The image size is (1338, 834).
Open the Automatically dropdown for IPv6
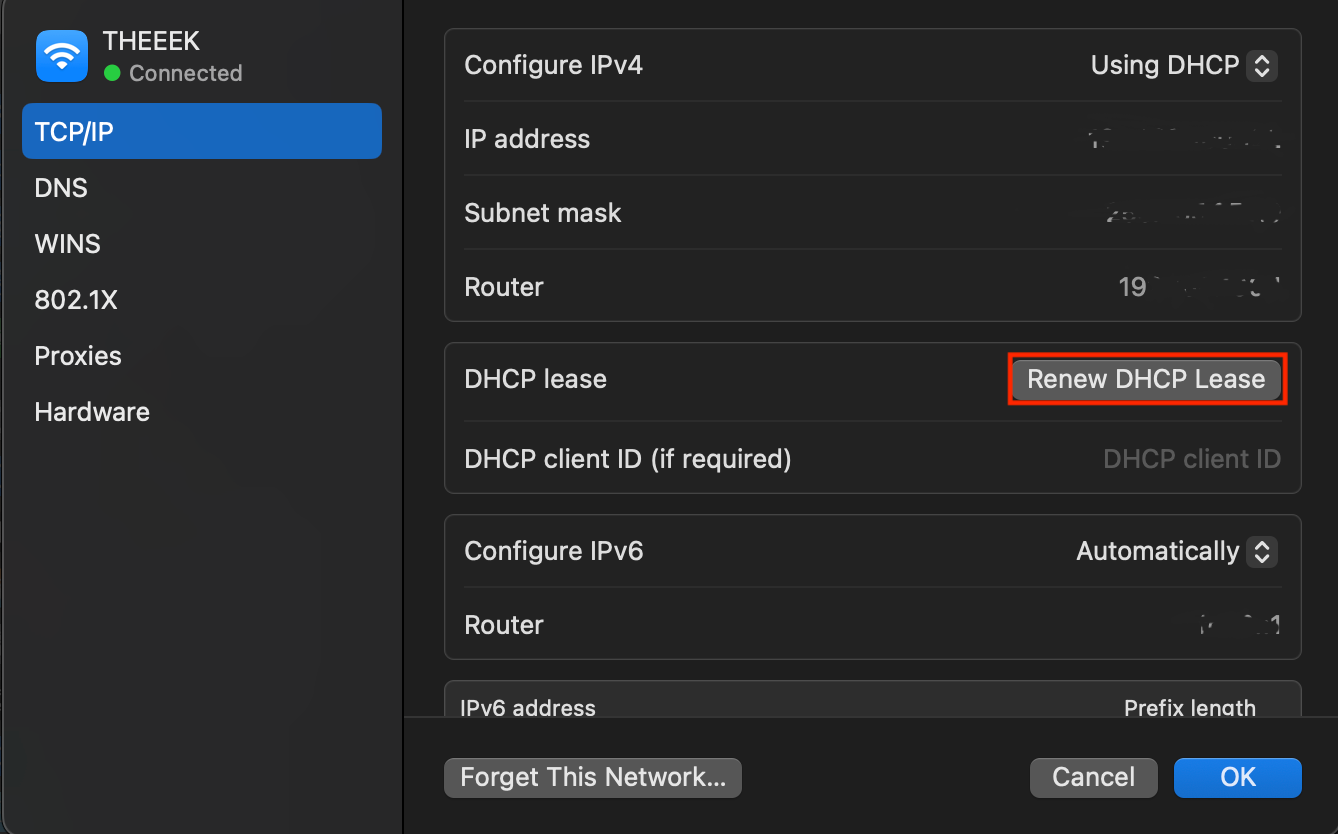[1176, 551]
